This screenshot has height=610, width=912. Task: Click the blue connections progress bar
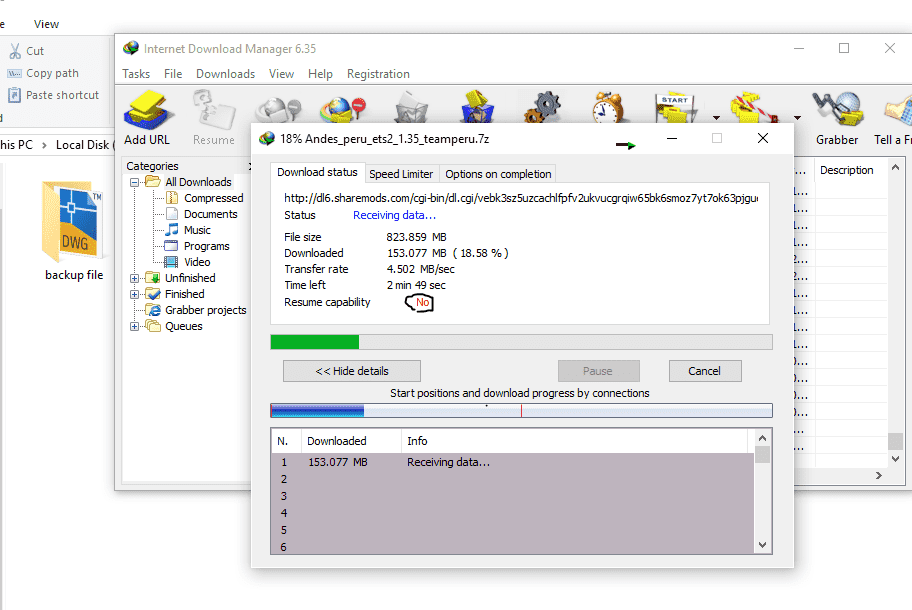(x=521, y=411)
